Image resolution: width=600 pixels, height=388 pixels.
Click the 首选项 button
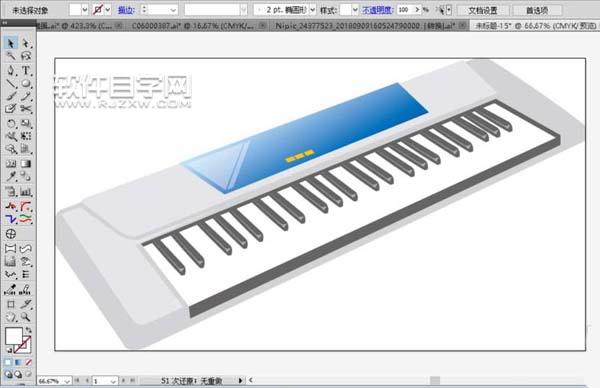click(537, 10)
